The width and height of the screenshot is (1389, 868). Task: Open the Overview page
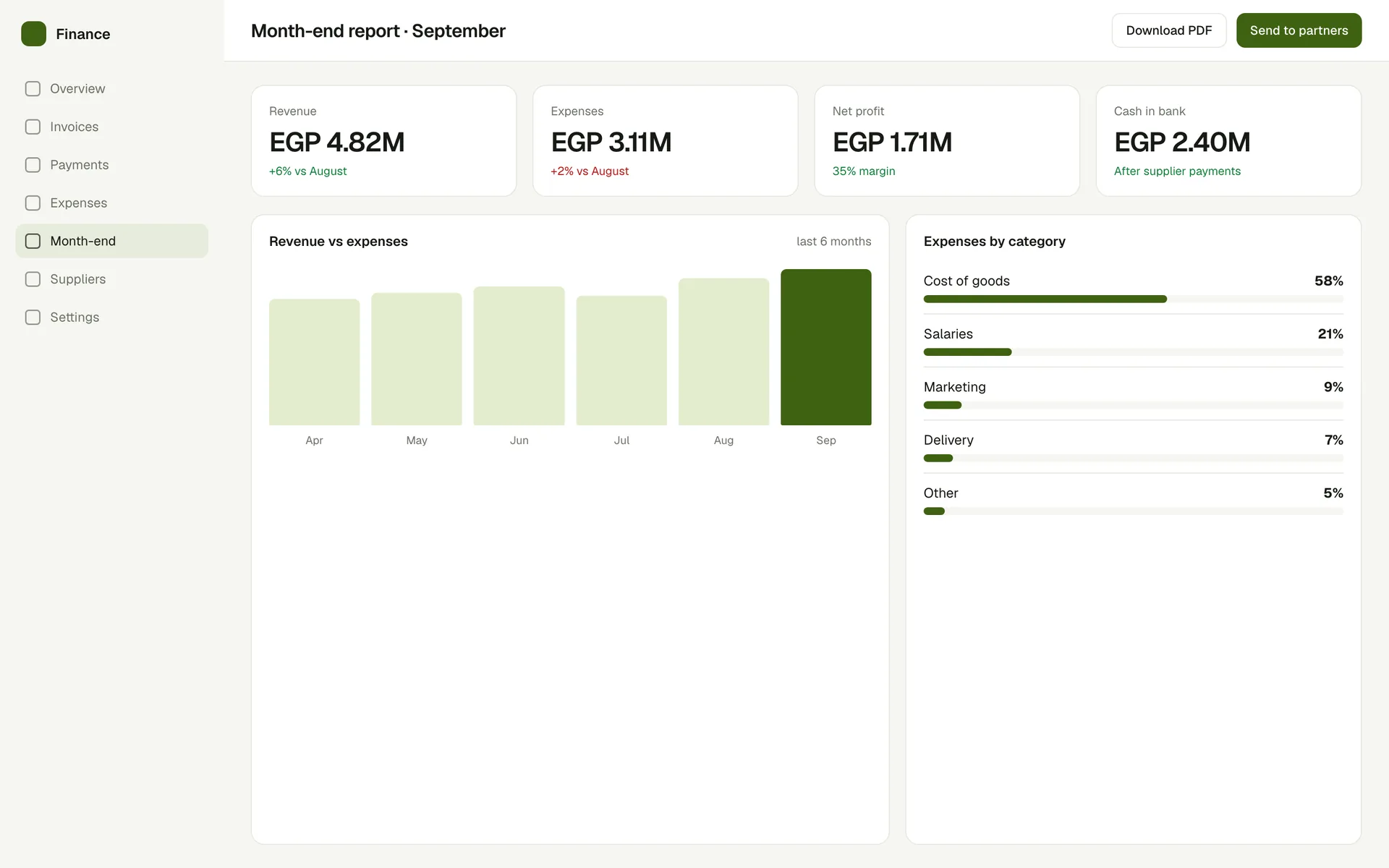(111, 89)
